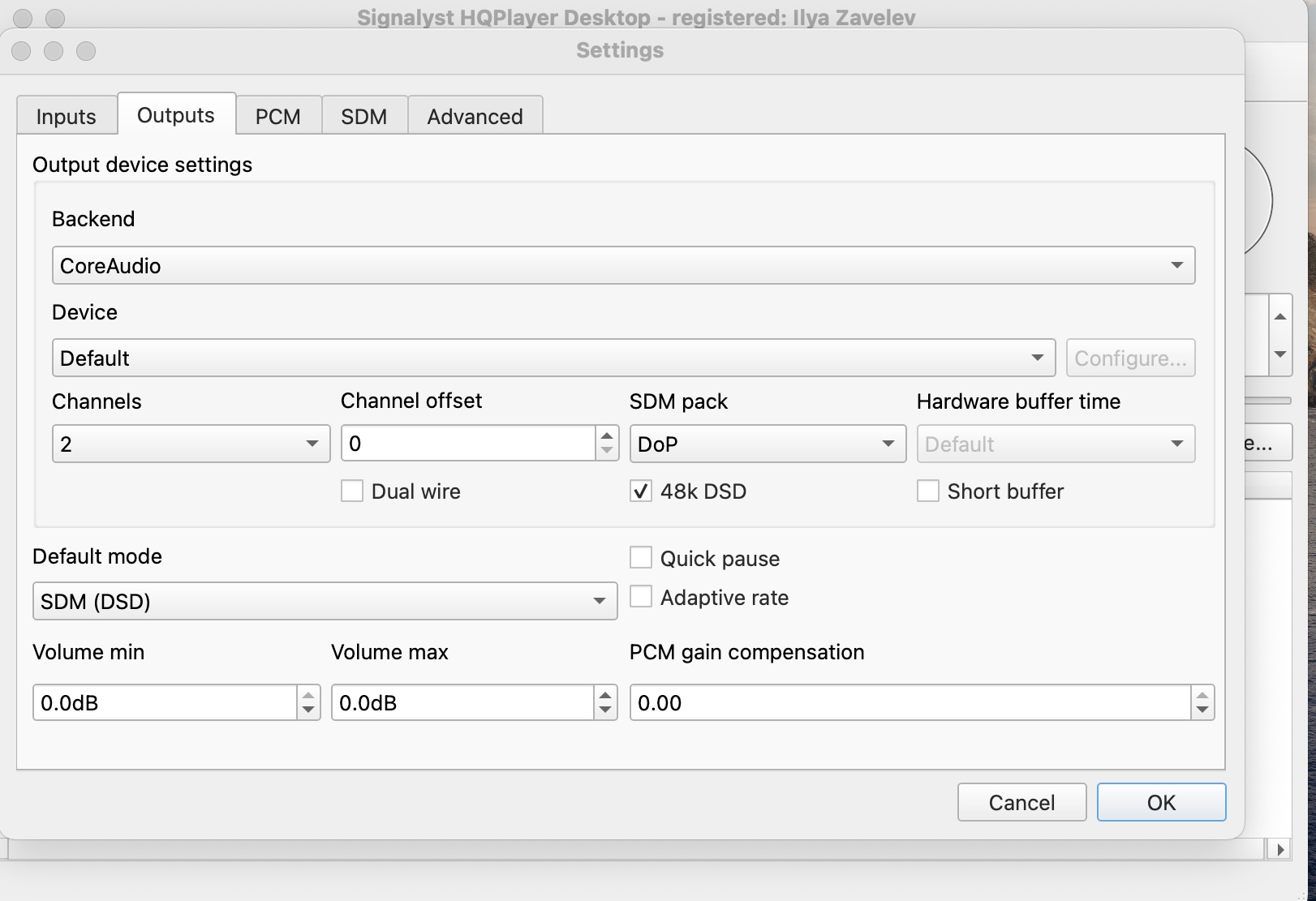Open the Advanced tab
This screenshot has height=901, width=1316.
(x=475, y=116)
